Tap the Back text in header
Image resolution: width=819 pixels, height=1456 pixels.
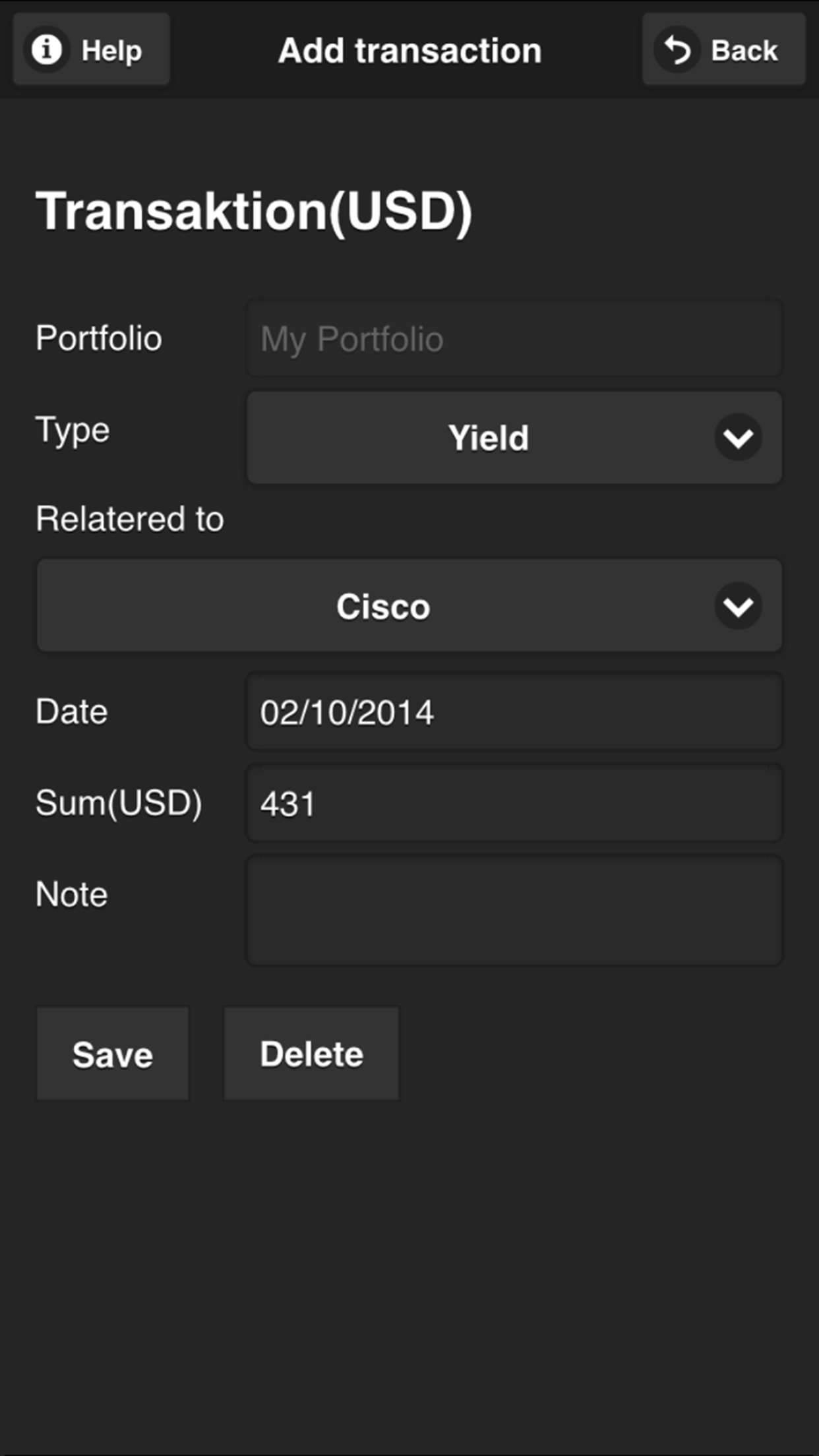pos(744,51)
